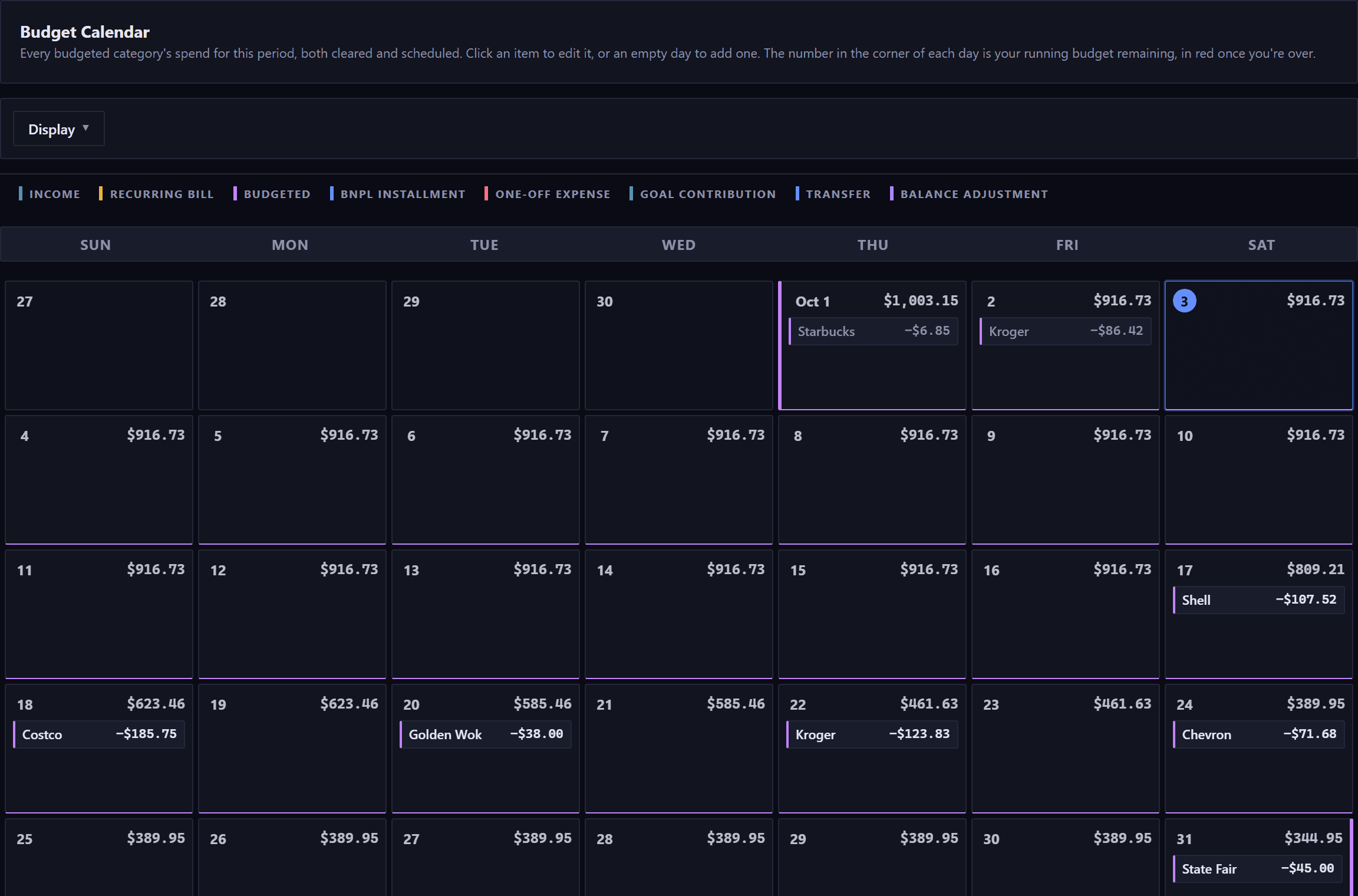Click the Balance Adjustment legend label
This screenshot has height=896, width=1358.
pyautogui.click(x=974, y=194)
